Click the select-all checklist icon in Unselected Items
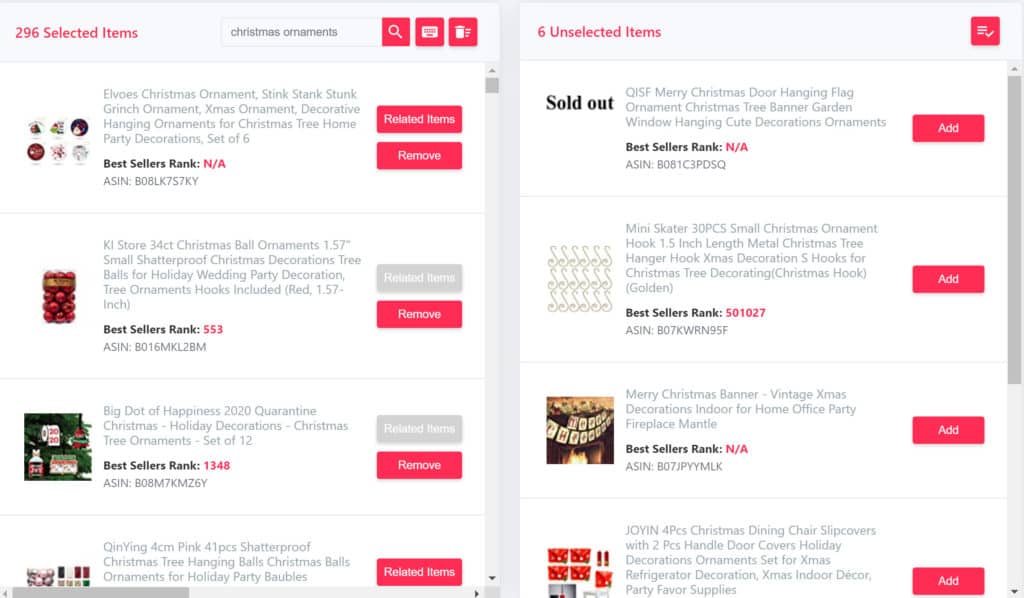This screenshot has height=598, width=1024. [x=985, y=31]
